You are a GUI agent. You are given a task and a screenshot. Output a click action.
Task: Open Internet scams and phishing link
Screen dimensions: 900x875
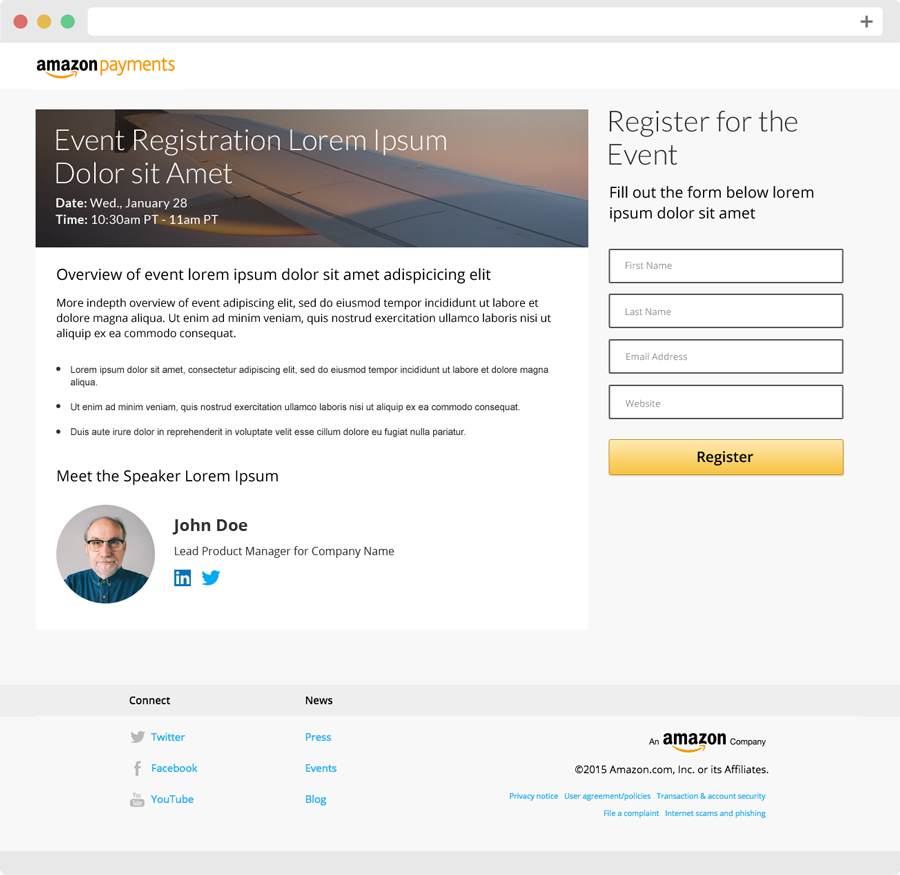coord(715,813)
